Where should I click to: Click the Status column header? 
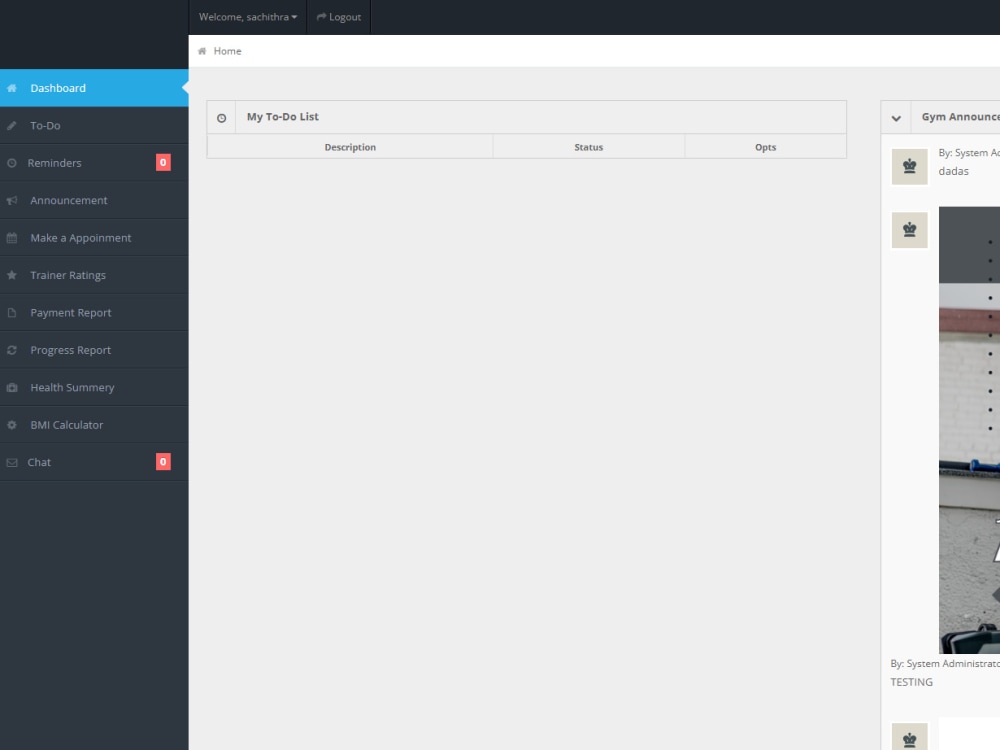pyautogui.click(x=589, y=147)
